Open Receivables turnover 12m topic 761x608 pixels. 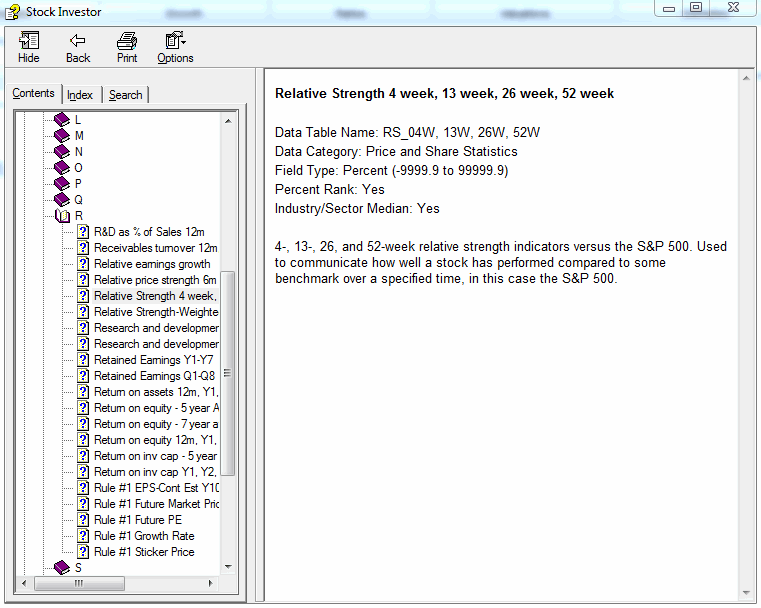point(155,248)
